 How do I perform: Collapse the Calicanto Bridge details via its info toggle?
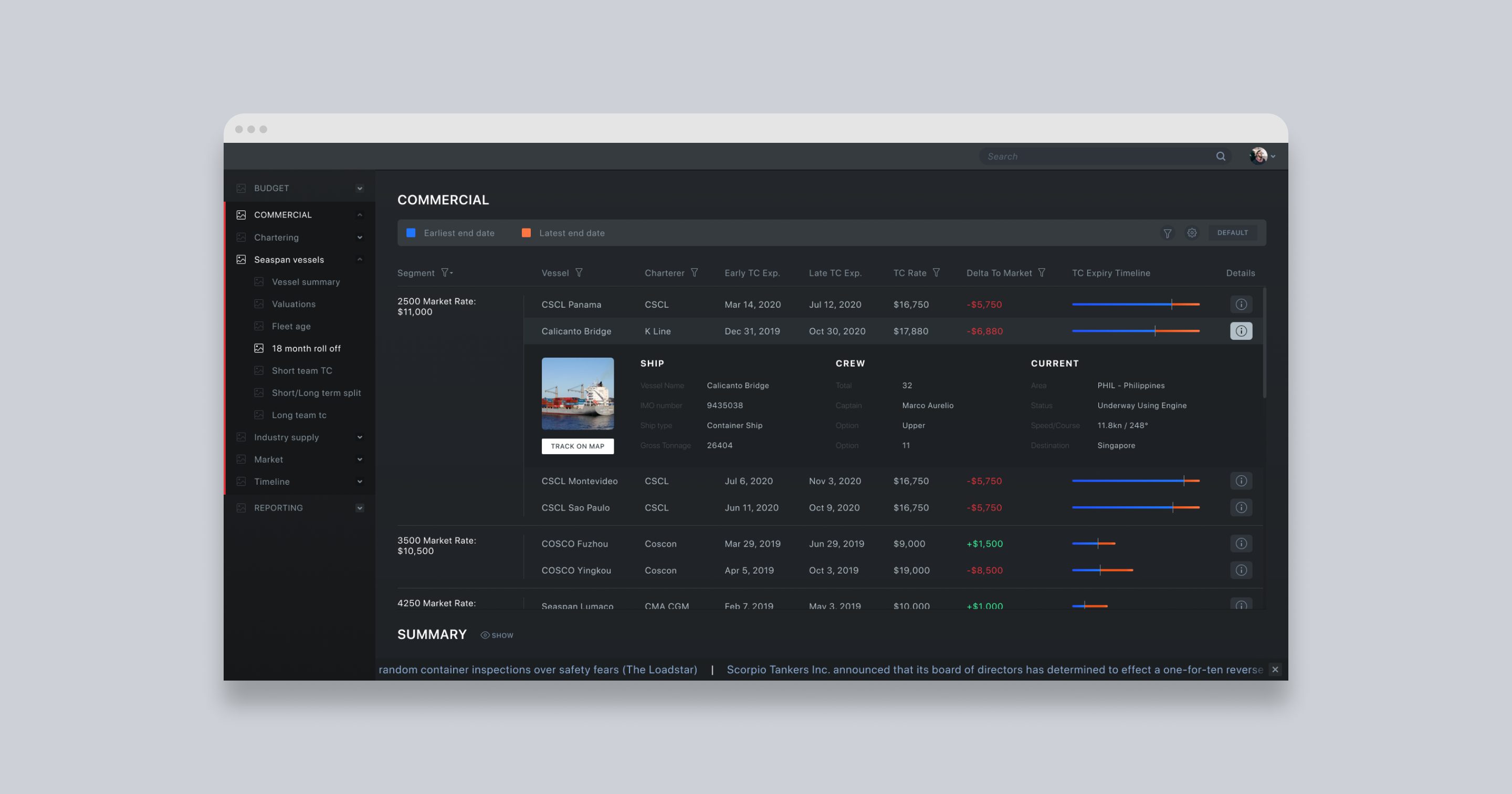pyautogui.click(x=1241, y=331)
